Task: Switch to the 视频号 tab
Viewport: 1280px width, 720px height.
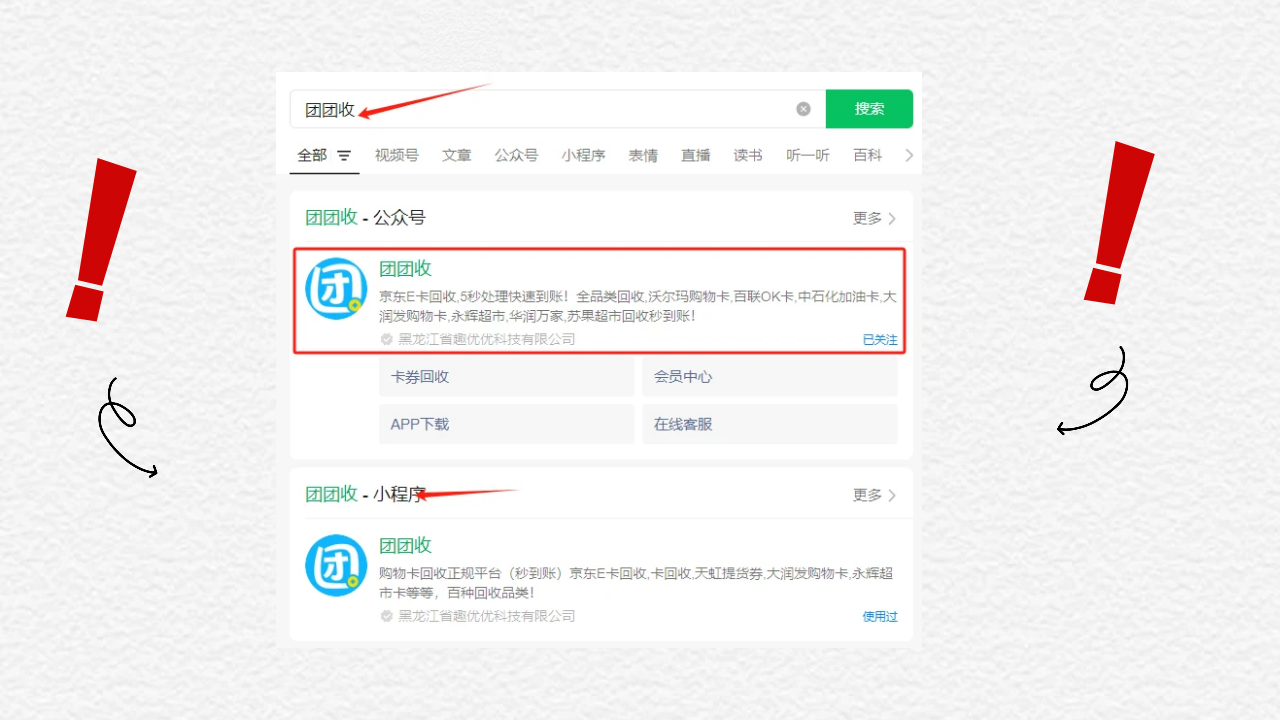Action: (x=397, y=155)
